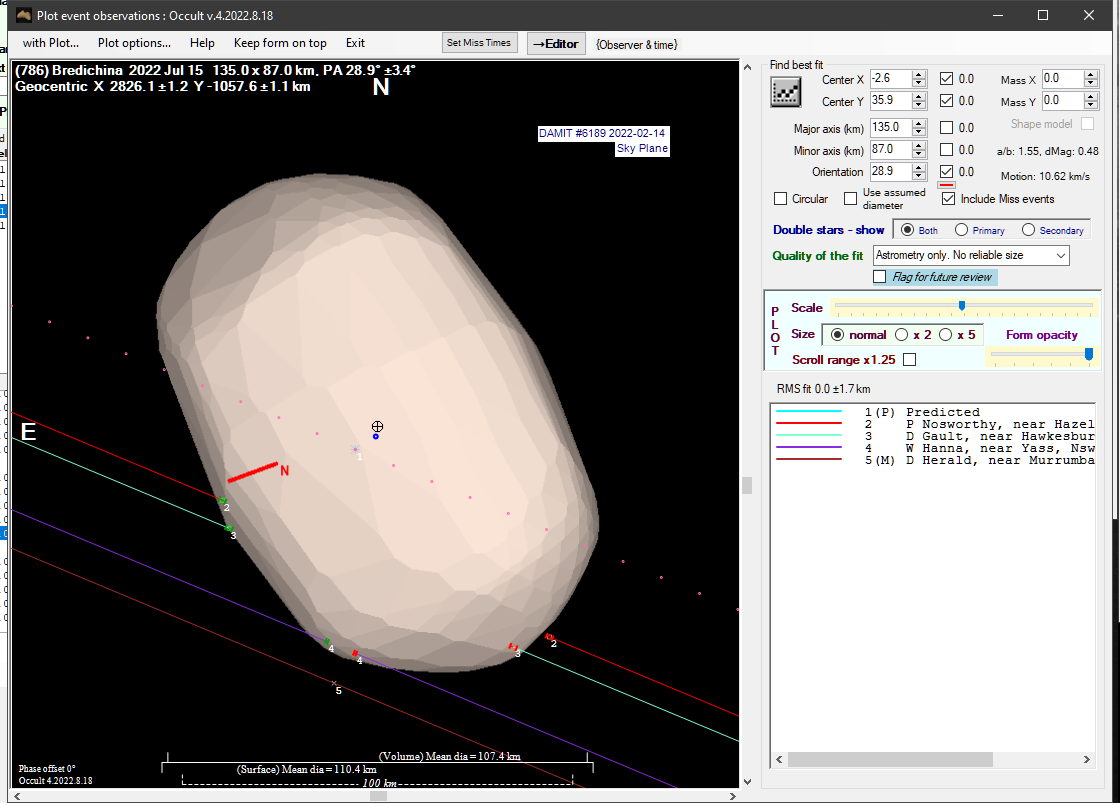Click the Form opacity slider handle

point(1089,354)
